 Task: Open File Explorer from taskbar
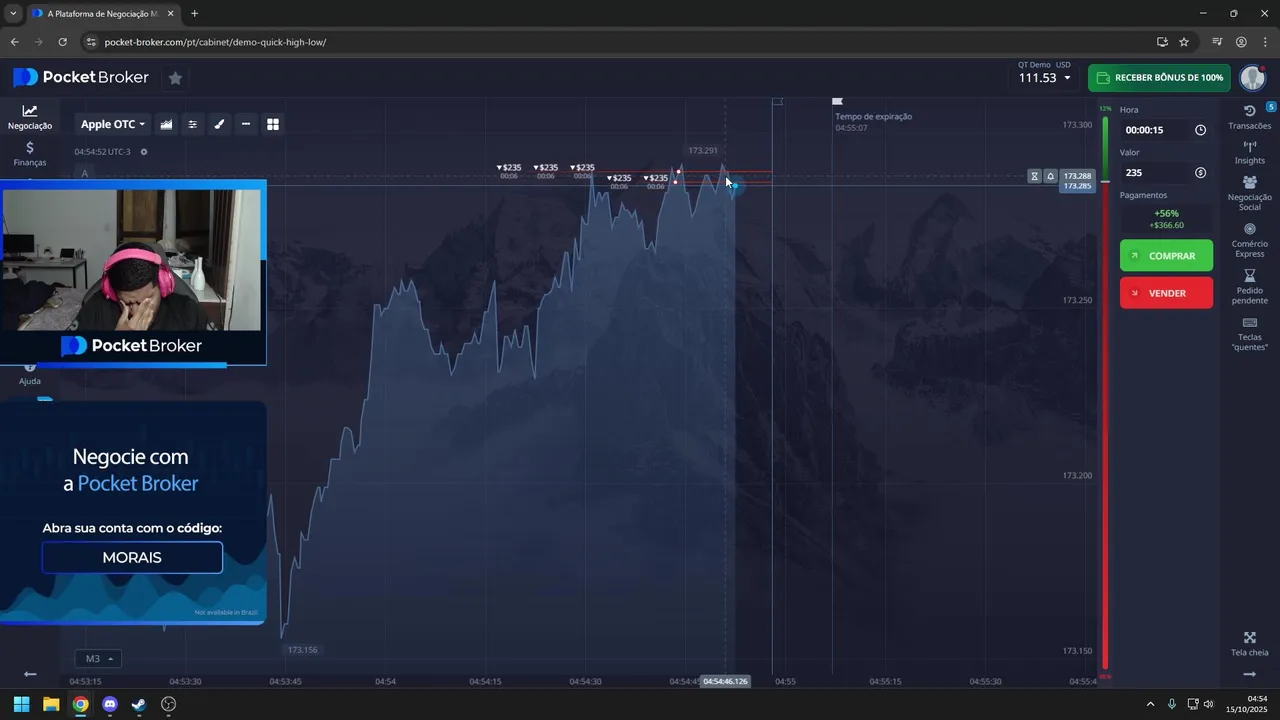click(x=51, y=704)
